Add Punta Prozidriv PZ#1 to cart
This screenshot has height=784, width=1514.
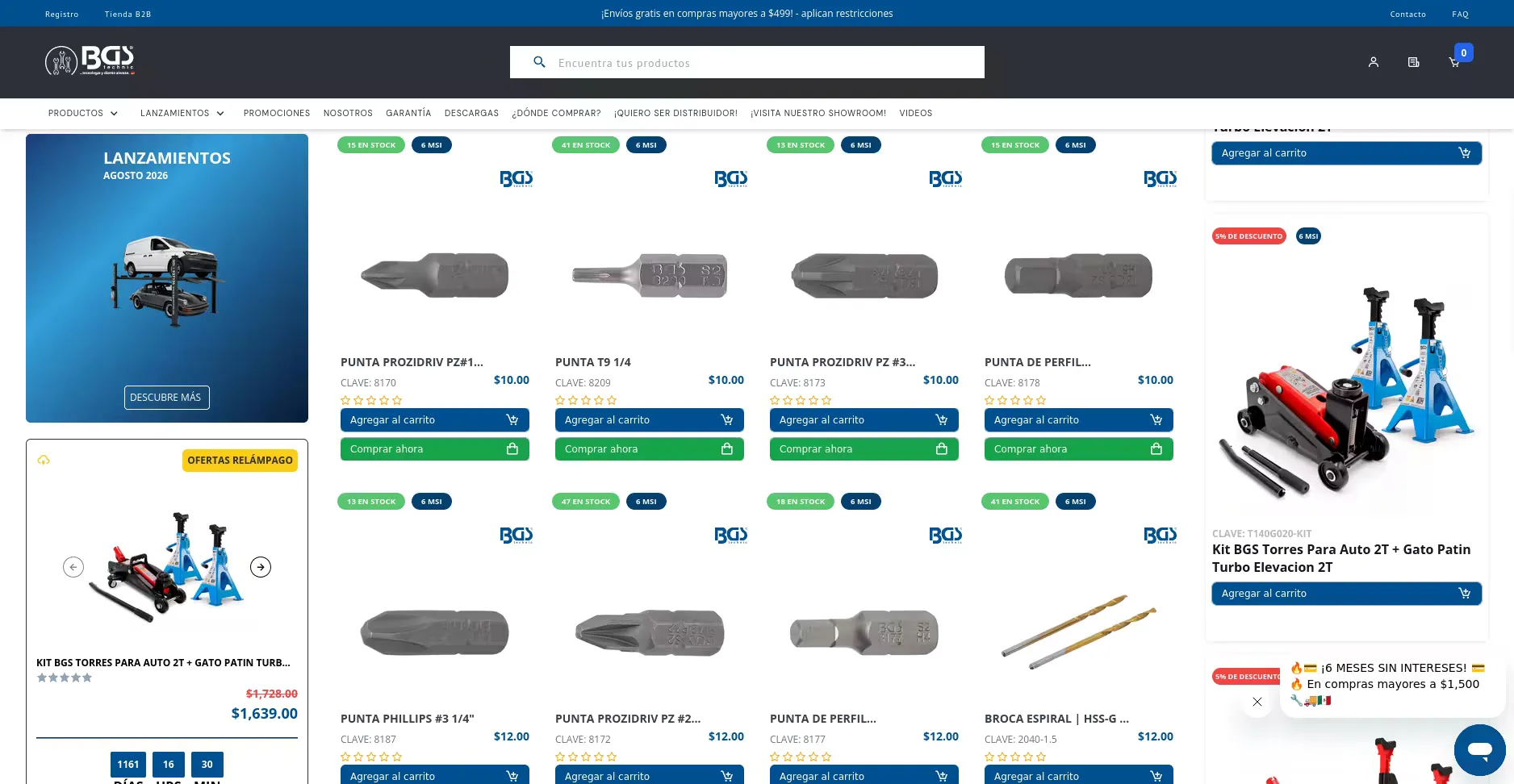[x=435, y=420]
